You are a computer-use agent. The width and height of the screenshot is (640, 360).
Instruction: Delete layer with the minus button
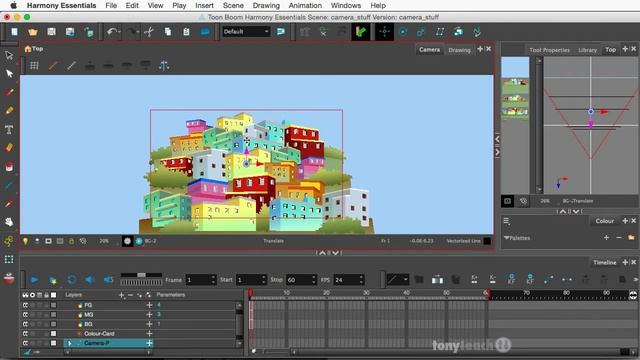130,295
